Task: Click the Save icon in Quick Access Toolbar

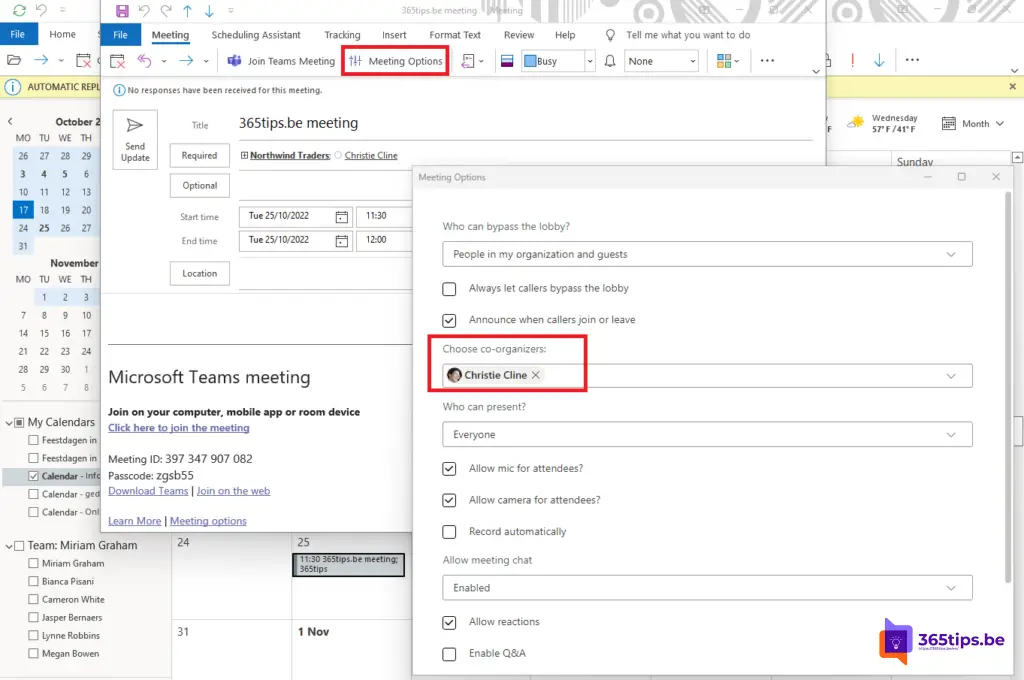Action: 122,10
